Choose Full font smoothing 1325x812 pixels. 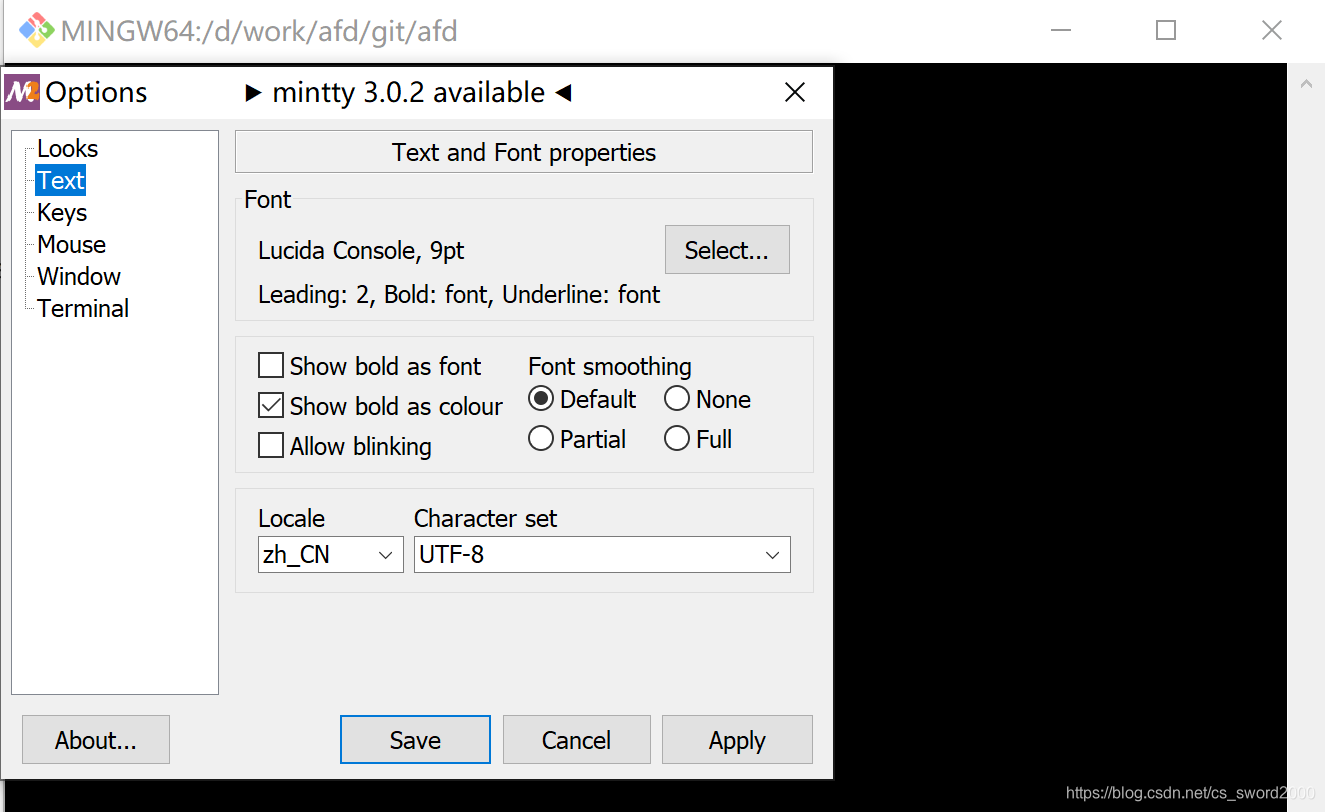(698, 439)
